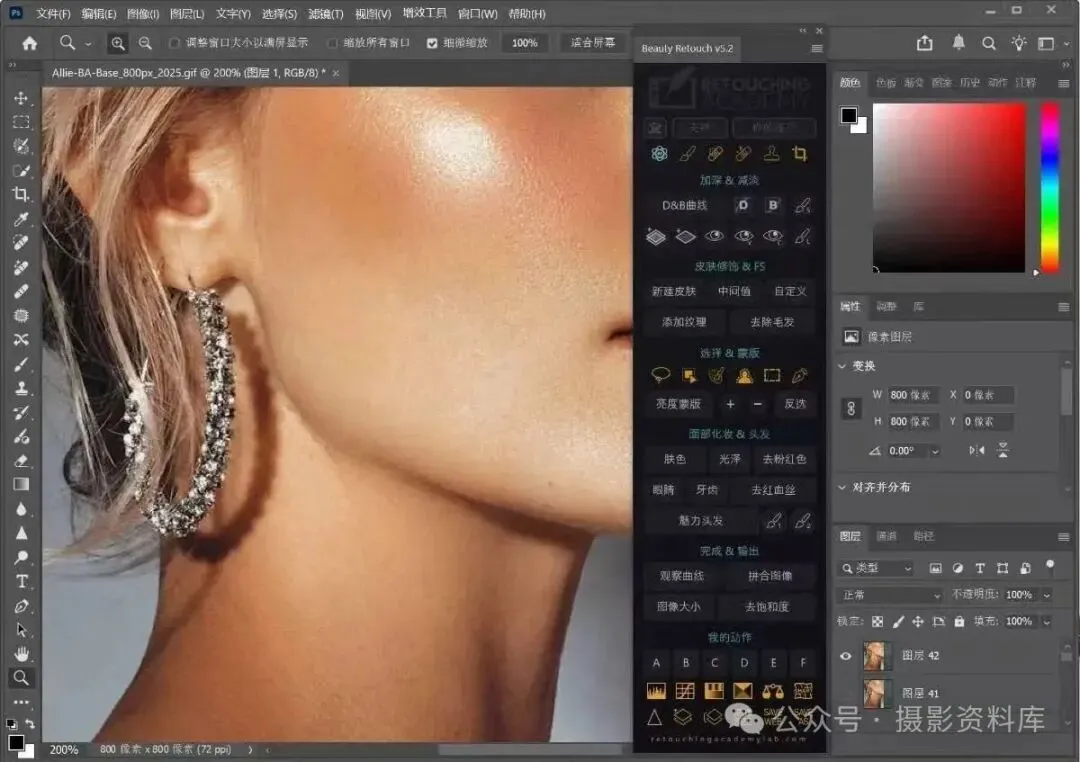Click the lasso icon under 选择 & 蒙版
The width and height of the screenshot is (1080, 762).
(x=660, y=375)
